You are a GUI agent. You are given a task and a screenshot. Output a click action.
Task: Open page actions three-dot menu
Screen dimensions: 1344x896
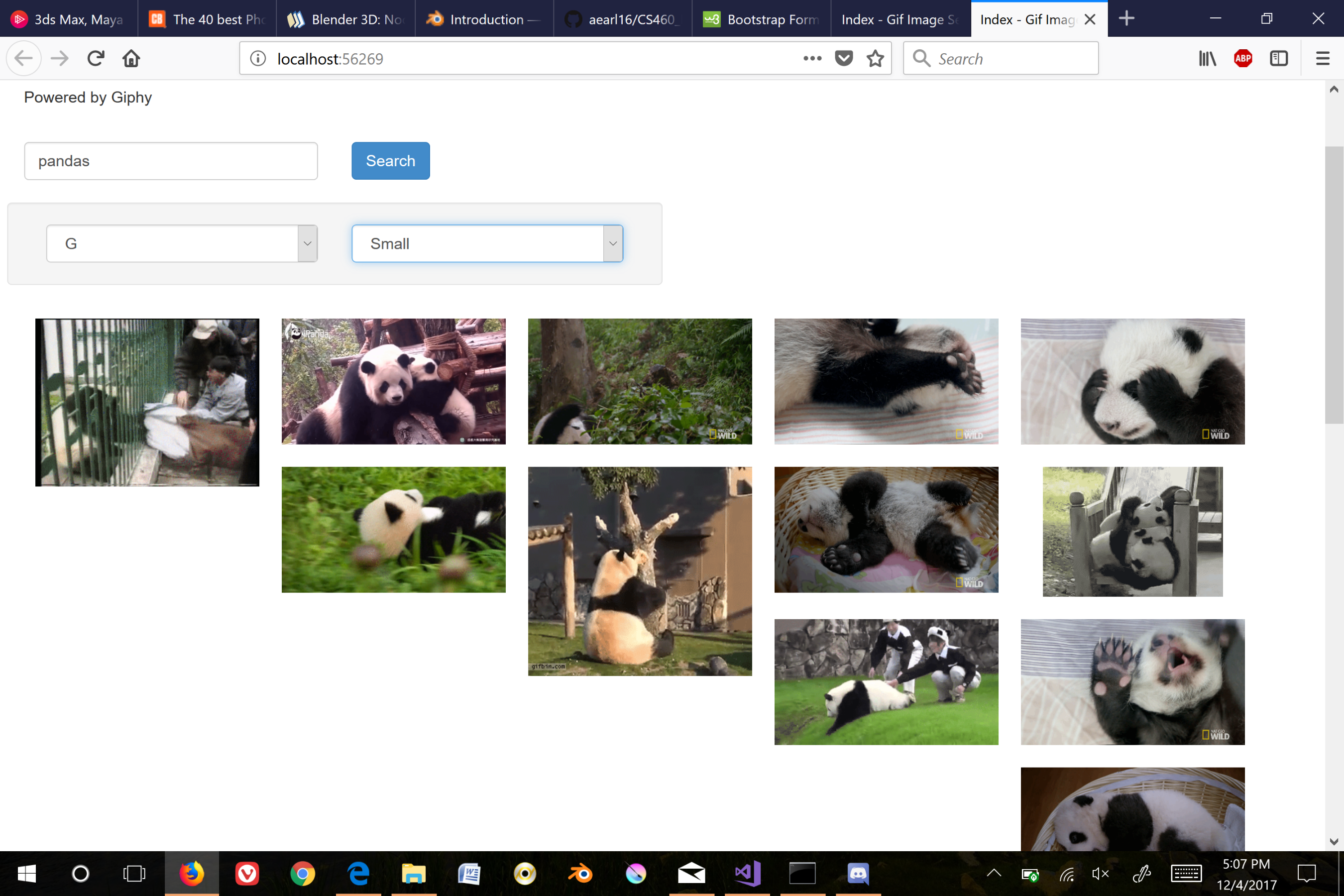click(812, 58)
